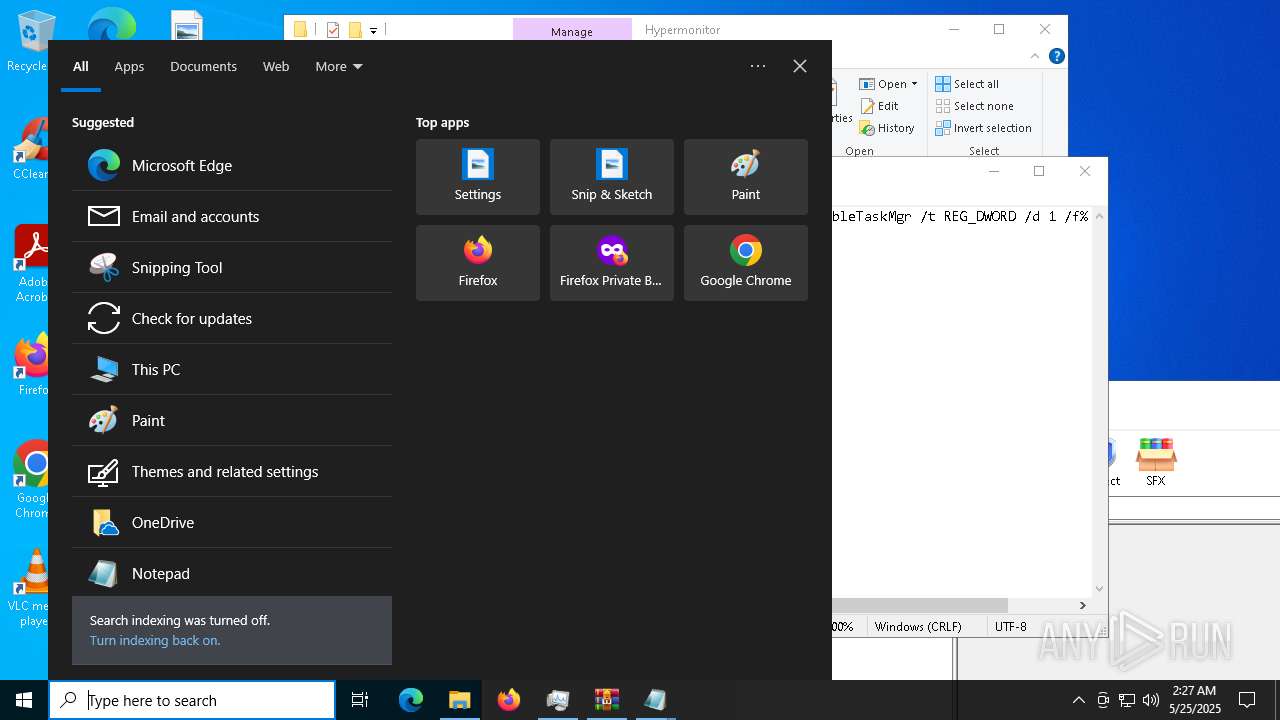Viewport: 1280px width, 720px height.
Task: Open the Manage ribbon tab in Explorer
Action: coord(572,31)
